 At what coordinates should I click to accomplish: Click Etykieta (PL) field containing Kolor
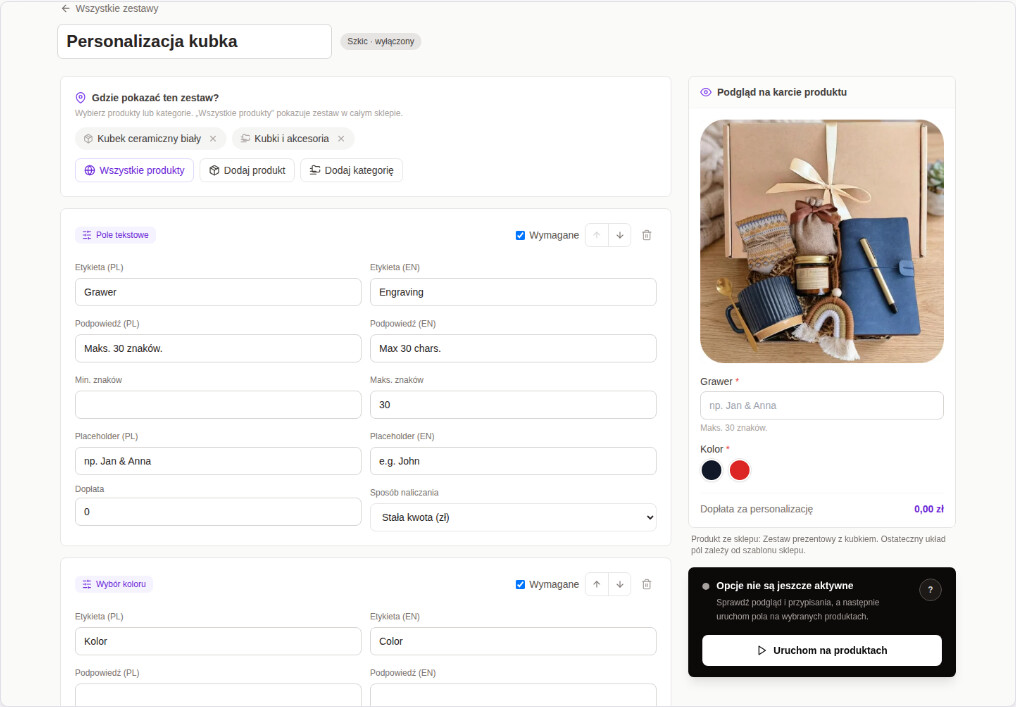(x=218, y=642)
